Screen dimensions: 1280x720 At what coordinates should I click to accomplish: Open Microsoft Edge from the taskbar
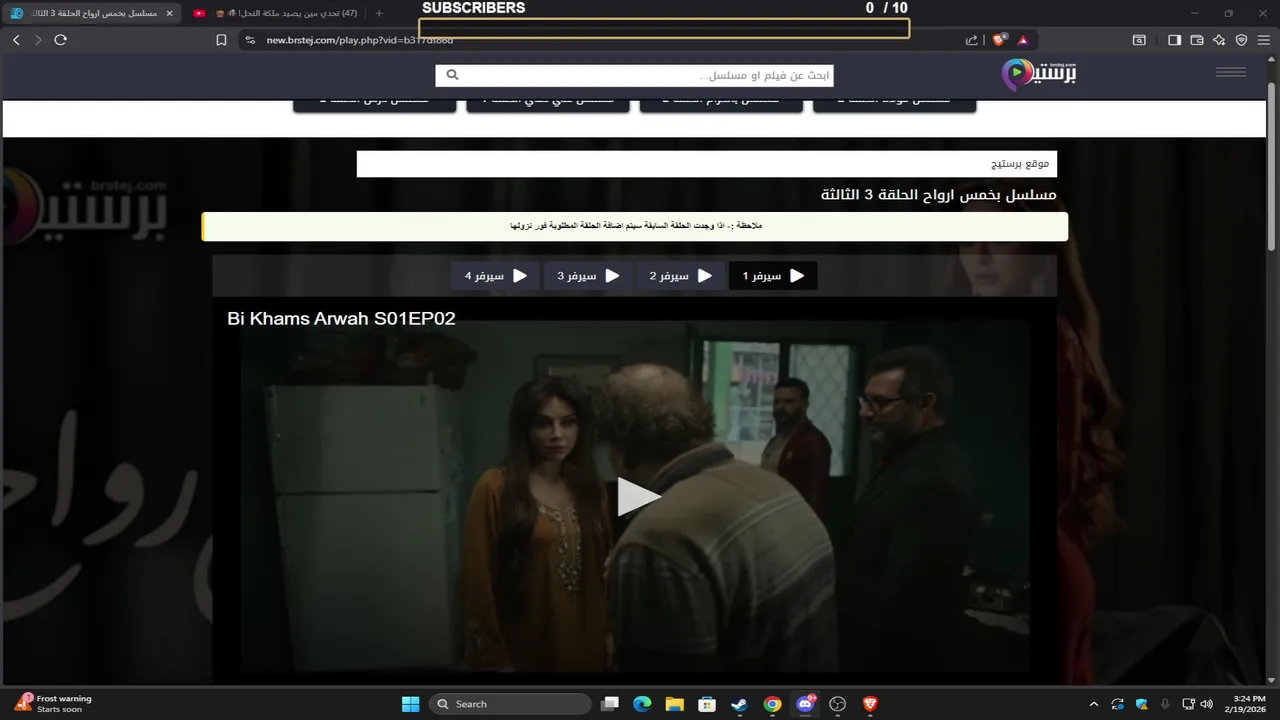tap(642, 704)
